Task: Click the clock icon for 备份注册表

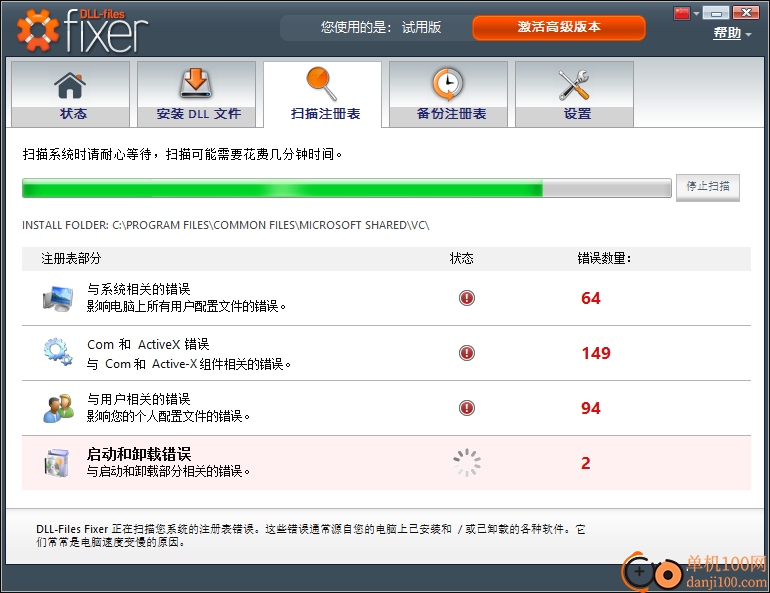Action: click(447, 84)
